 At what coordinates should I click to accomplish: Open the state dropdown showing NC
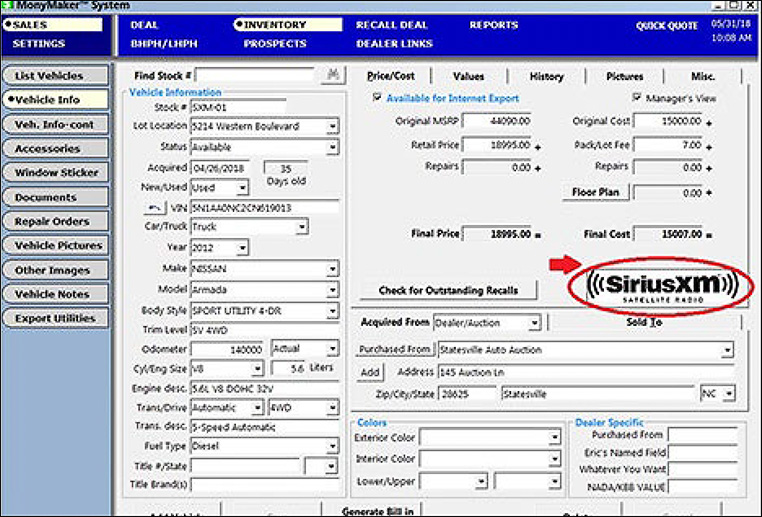(x=728, y=394)
